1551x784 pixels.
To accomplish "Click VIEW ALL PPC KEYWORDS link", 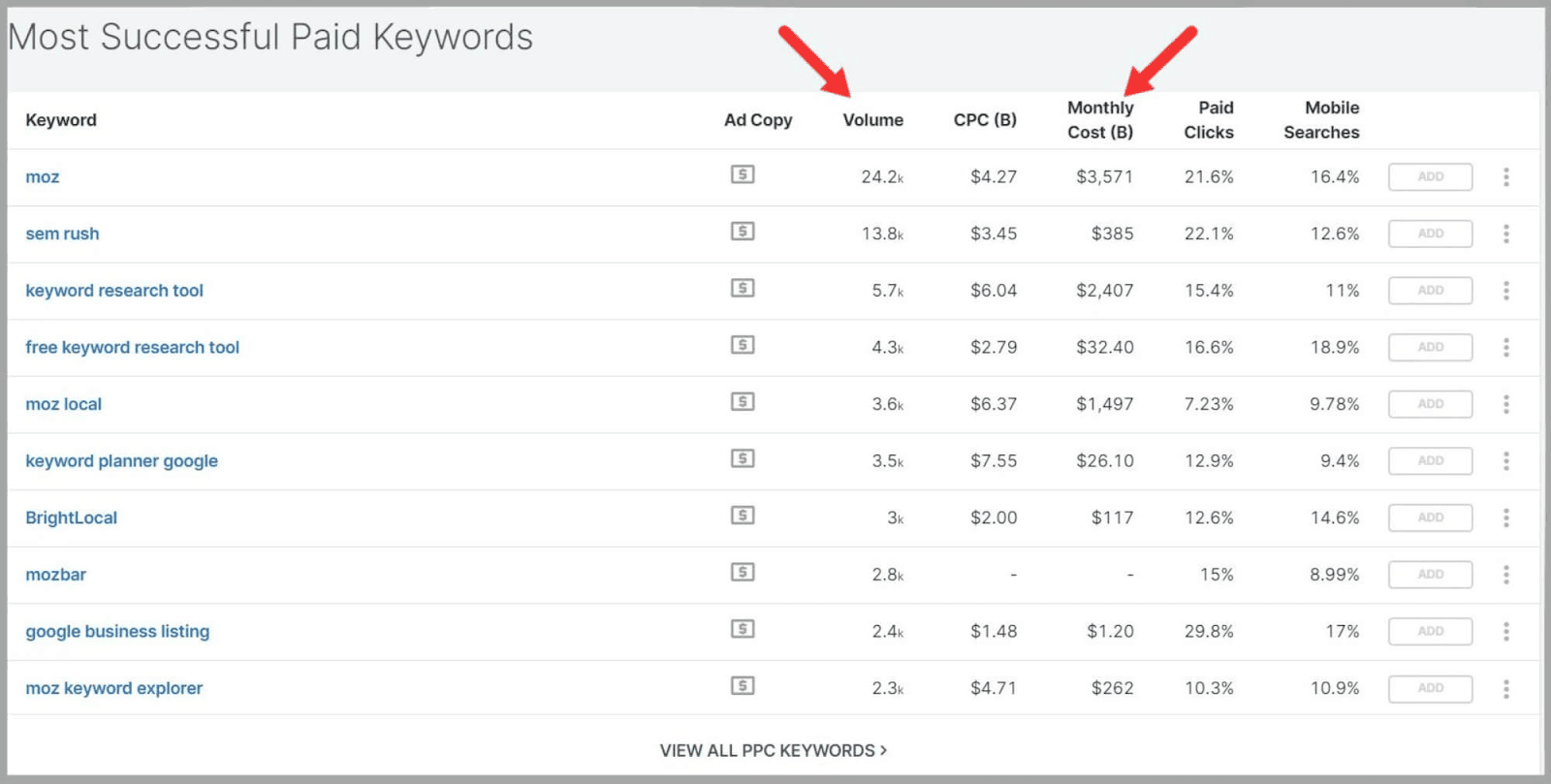I will 773,751.
